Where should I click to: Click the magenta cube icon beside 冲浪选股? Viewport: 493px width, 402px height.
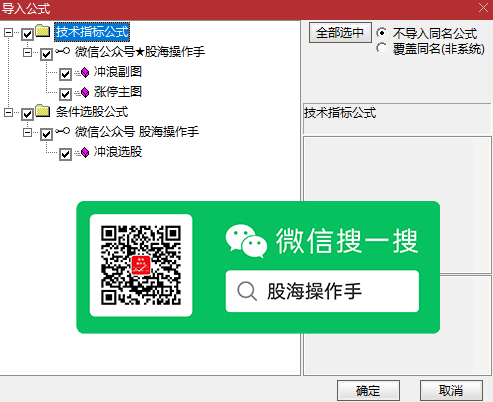point(85,152)
